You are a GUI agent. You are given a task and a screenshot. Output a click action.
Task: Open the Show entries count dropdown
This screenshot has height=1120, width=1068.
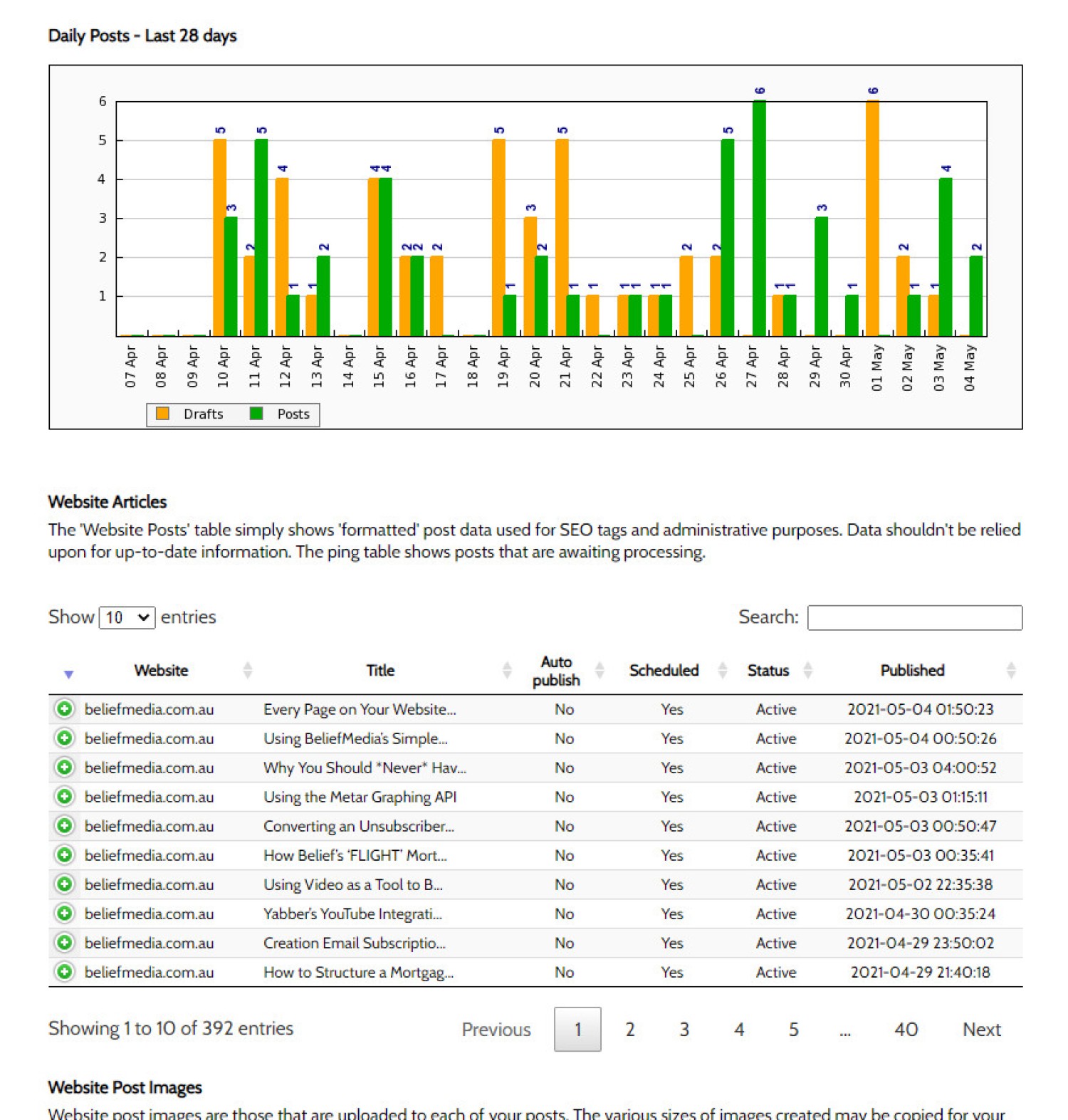click(x=127, y=617)
